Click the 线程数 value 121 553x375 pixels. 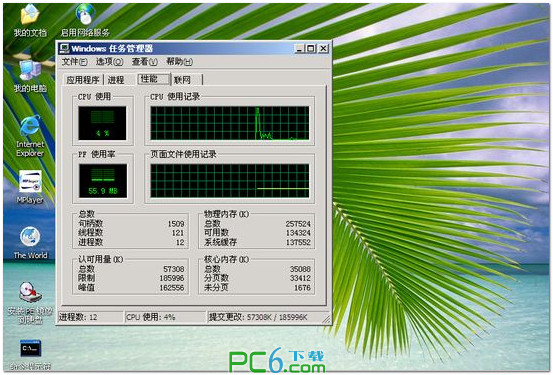[x=178, y=233]
